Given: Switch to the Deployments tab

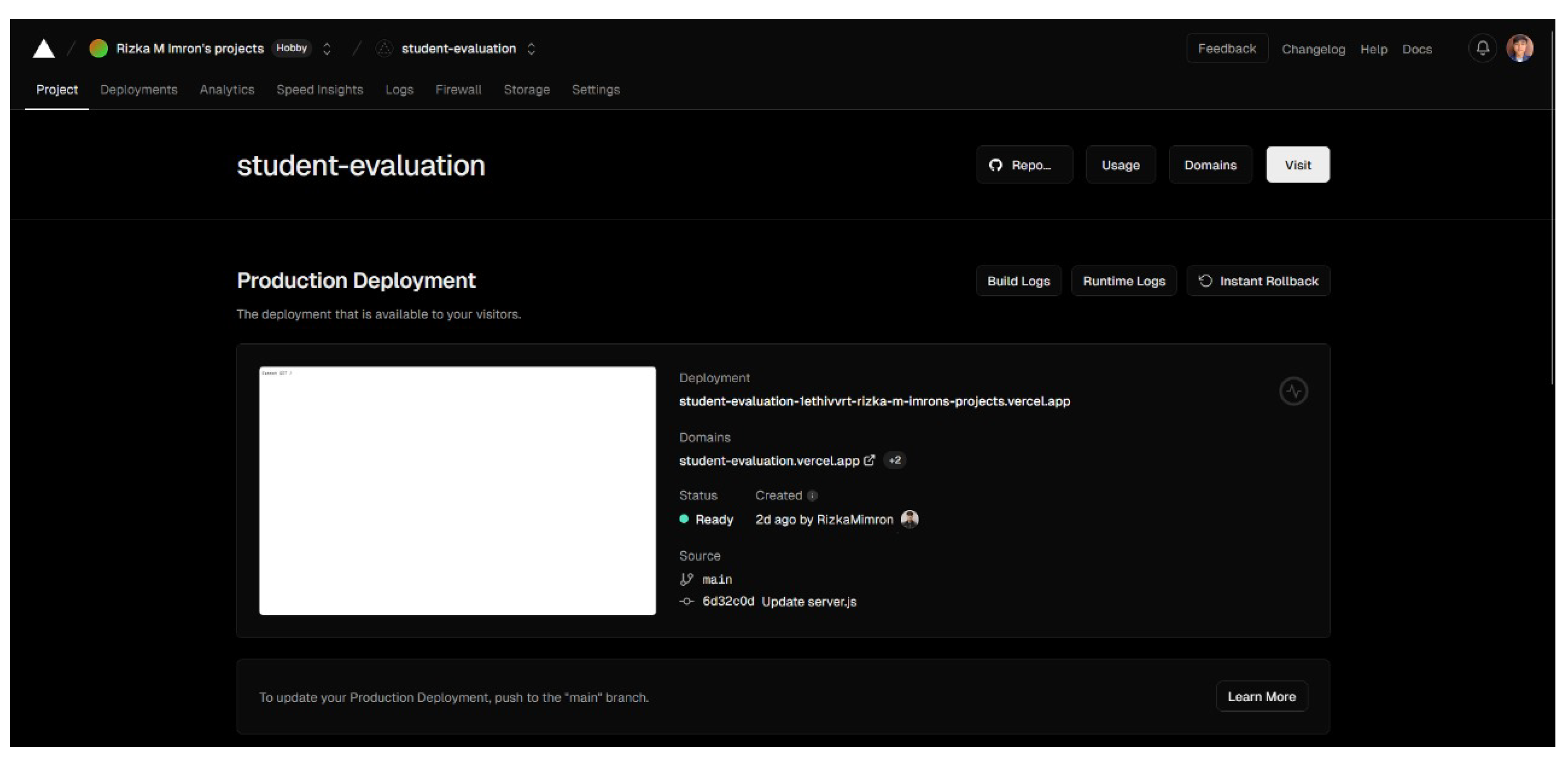Looking at the screenshot, I should 139,89.
